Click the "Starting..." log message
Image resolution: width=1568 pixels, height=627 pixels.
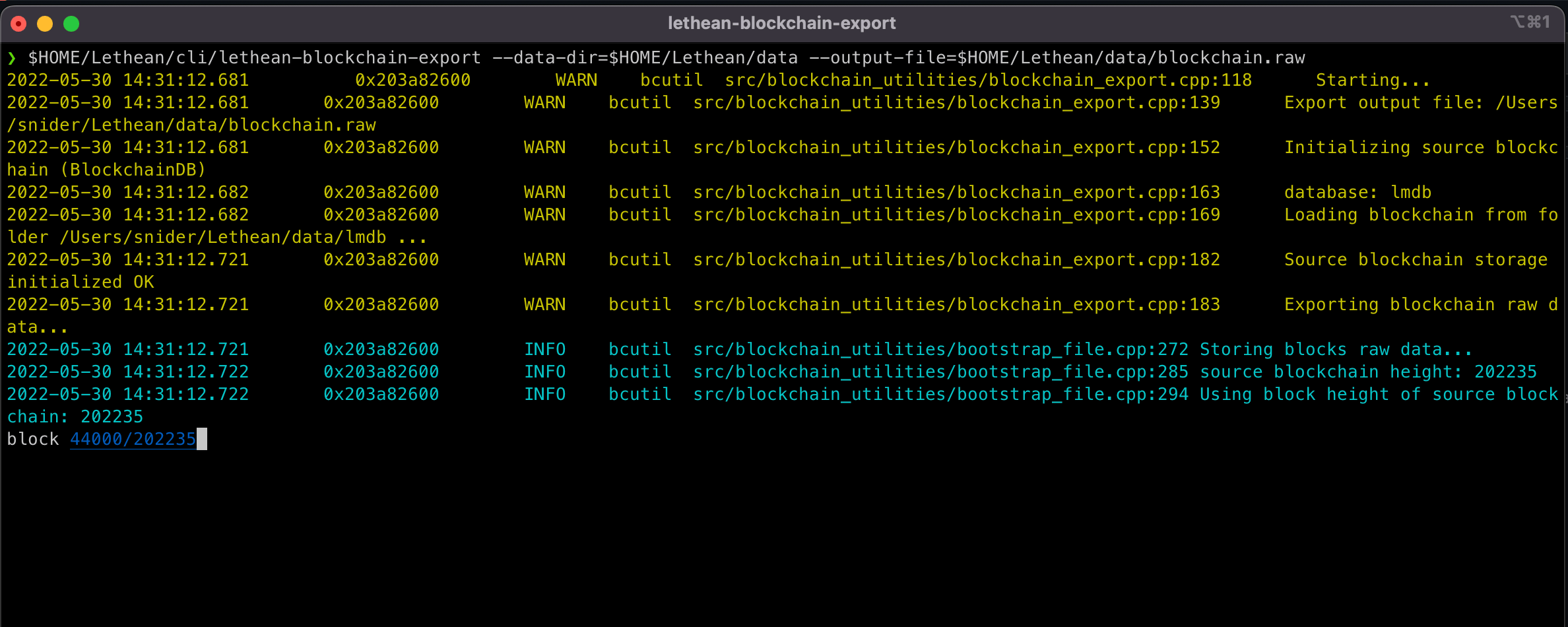(1373, 81)
